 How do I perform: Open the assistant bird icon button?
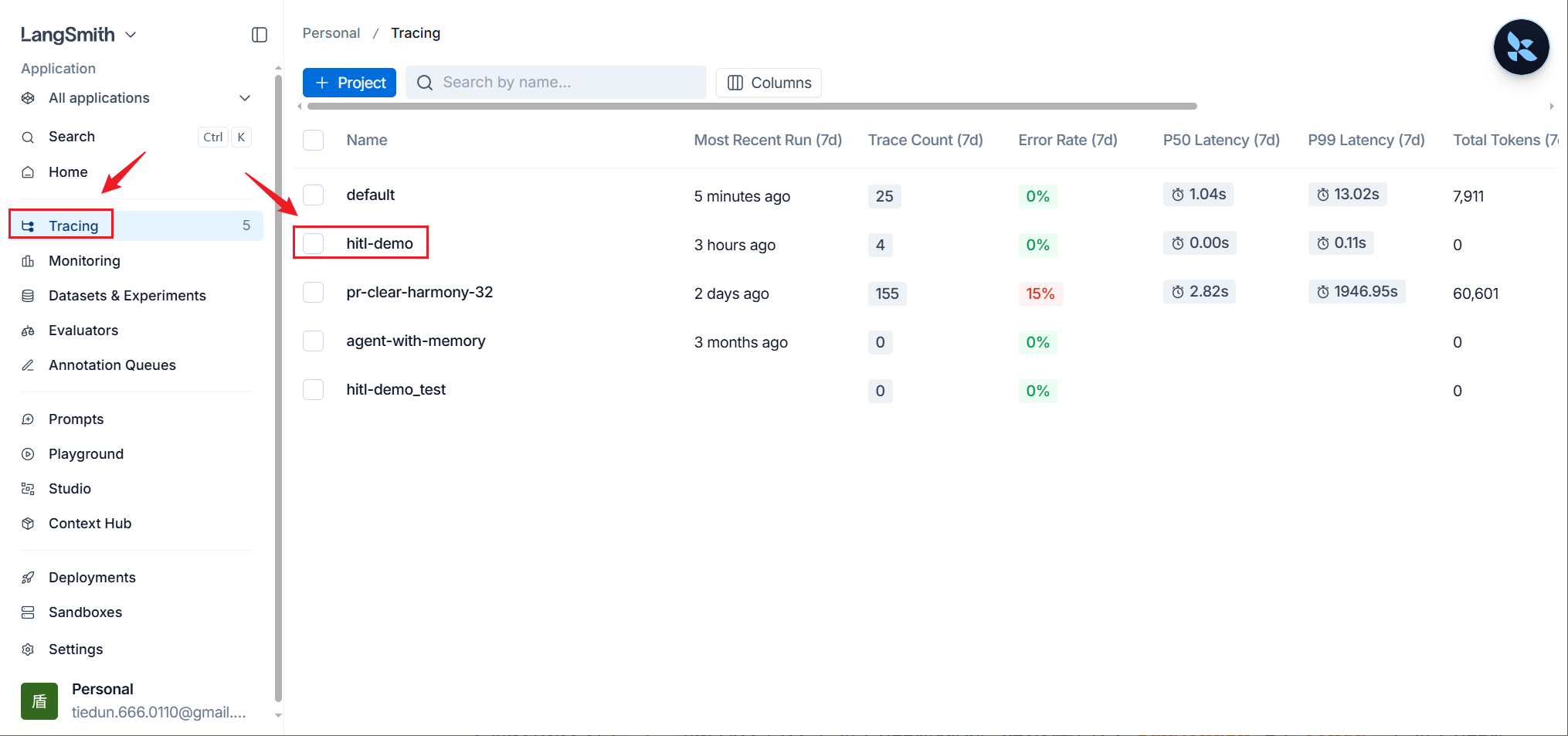coord(1521,47)
